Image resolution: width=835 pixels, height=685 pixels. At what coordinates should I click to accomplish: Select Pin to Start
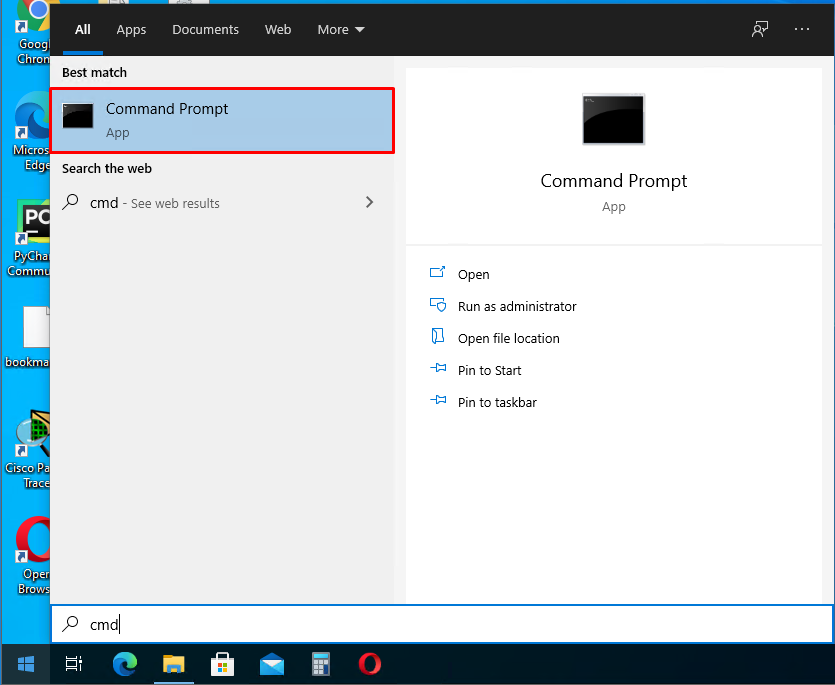click(489, 370)
